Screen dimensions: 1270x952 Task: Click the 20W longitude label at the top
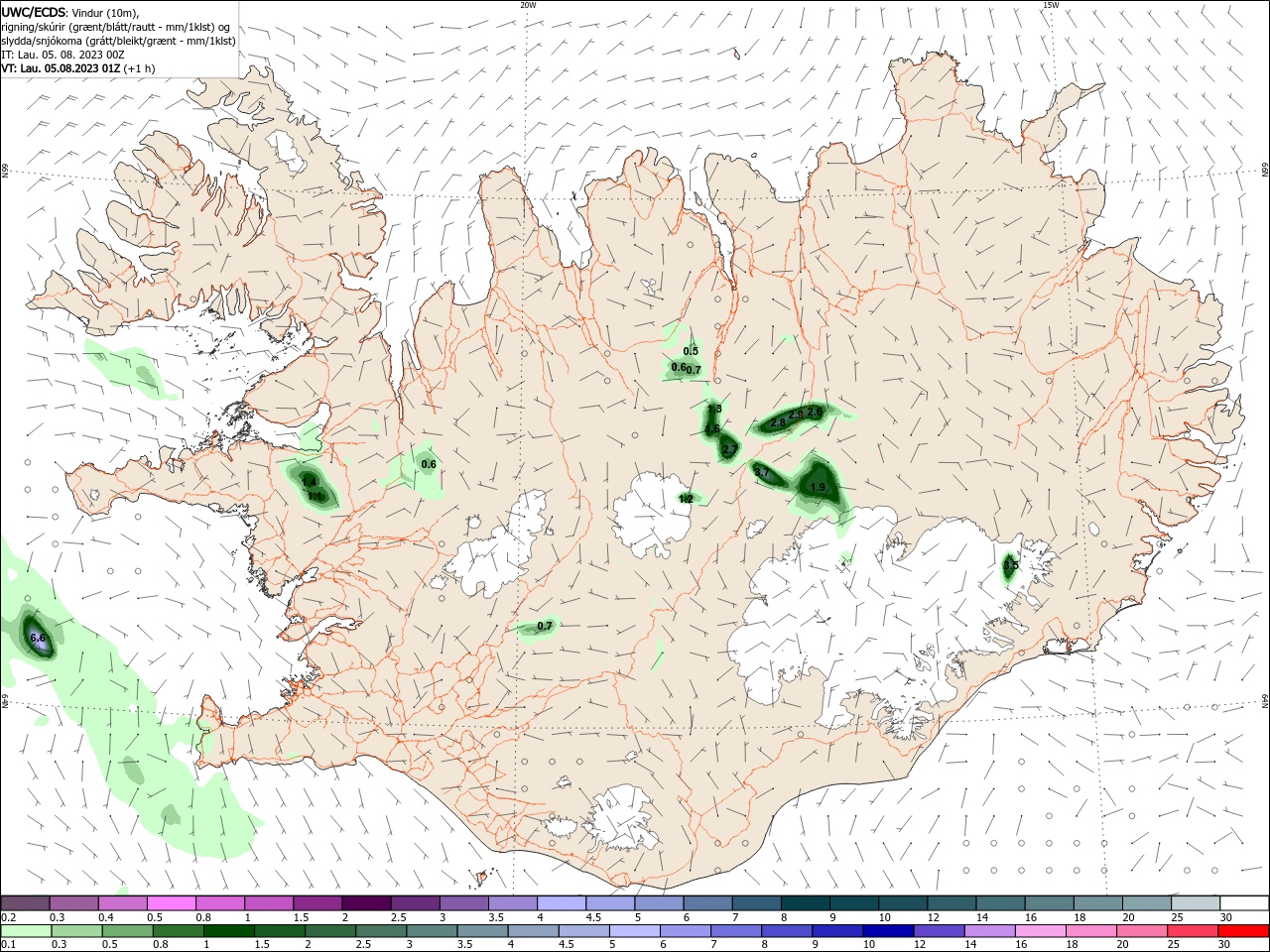[x=528, y=4]
